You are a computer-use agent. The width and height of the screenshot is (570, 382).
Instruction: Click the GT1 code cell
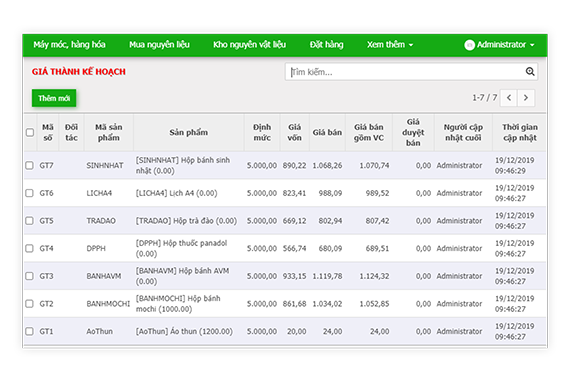[46, 331]
